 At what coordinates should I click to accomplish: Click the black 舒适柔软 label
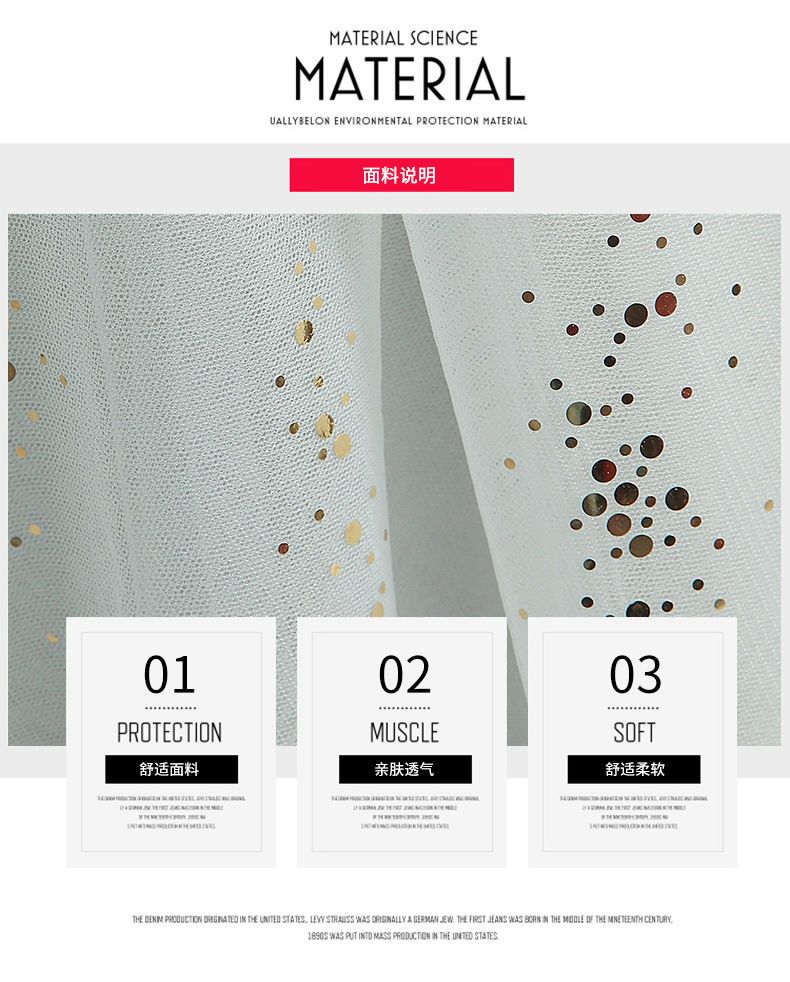coord(634,769)
